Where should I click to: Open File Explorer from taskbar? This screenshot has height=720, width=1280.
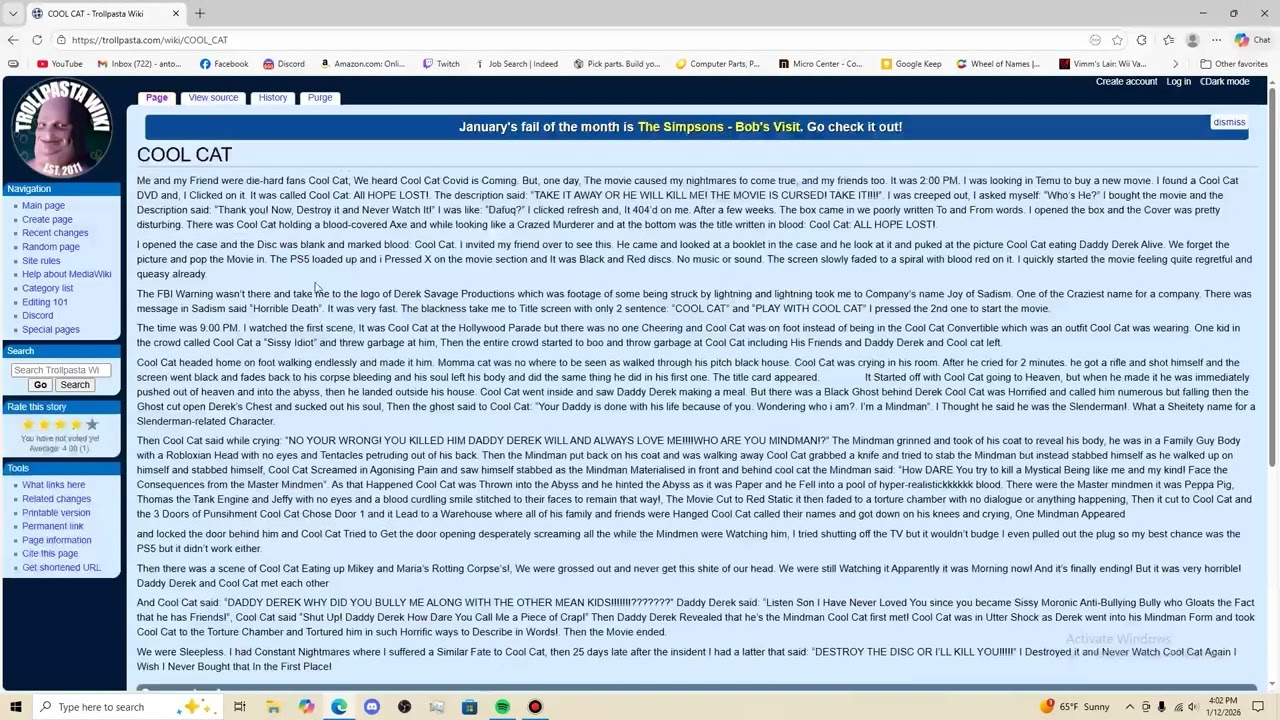(x=273, y=707)
